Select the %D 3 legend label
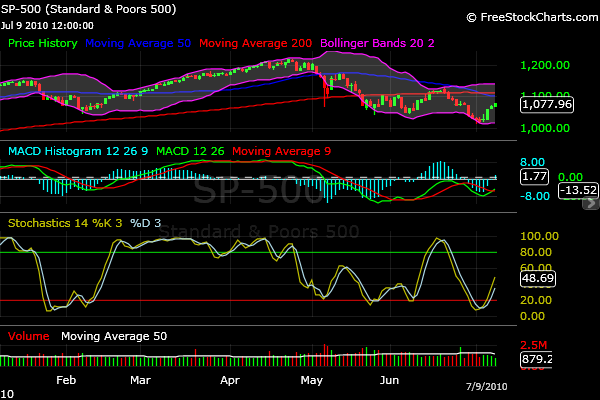The height and width of the screenshot is (400, 600). (x=145, y=223)
